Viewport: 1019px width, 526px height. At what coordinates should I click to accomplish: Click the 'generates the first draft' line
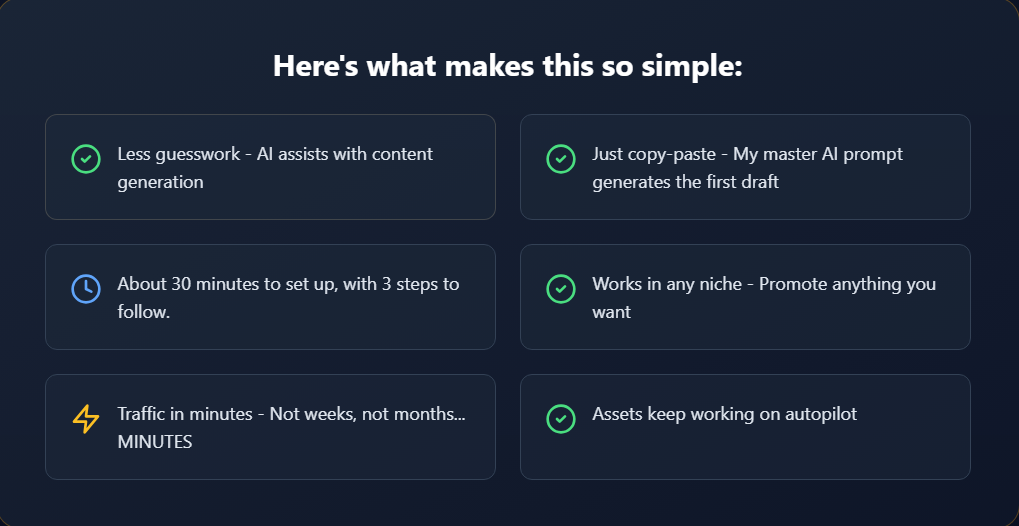(685, 182)
